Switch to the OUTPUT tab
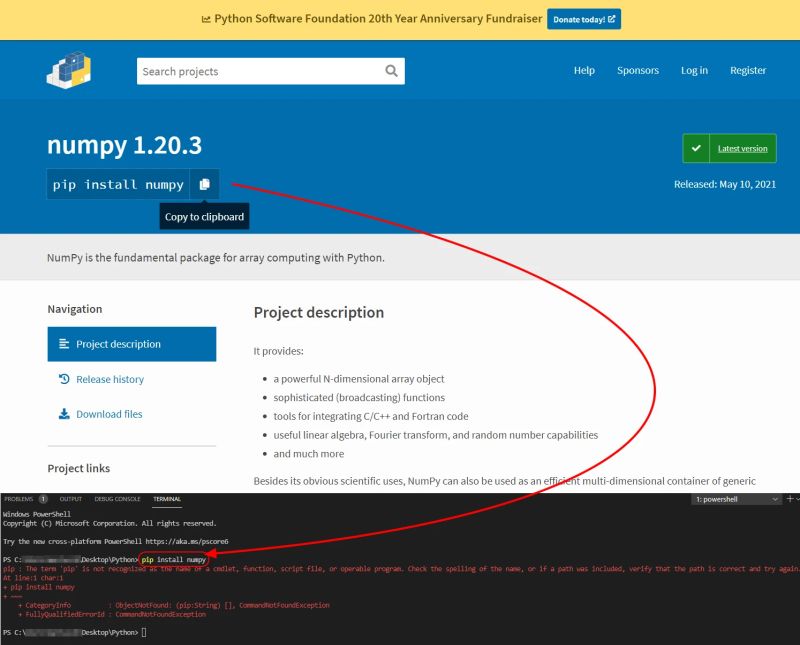800x645 pixels. click(70, 497)
